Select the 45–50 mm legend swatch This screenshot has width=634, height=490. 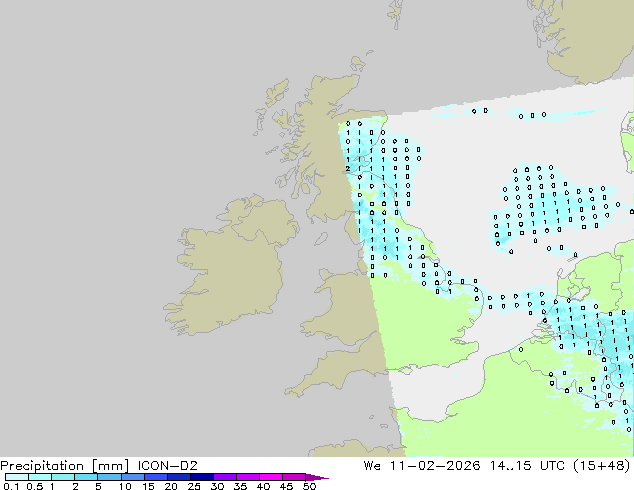click(x=294, y=477)
